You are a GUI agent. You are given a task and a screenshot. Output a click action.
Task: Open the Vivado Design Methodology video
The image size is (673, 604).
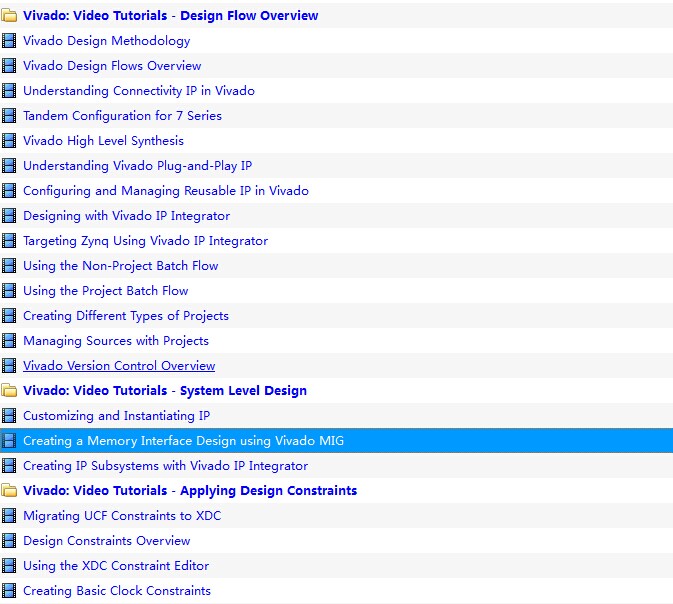pyautogui.click(x=106, y=41)
